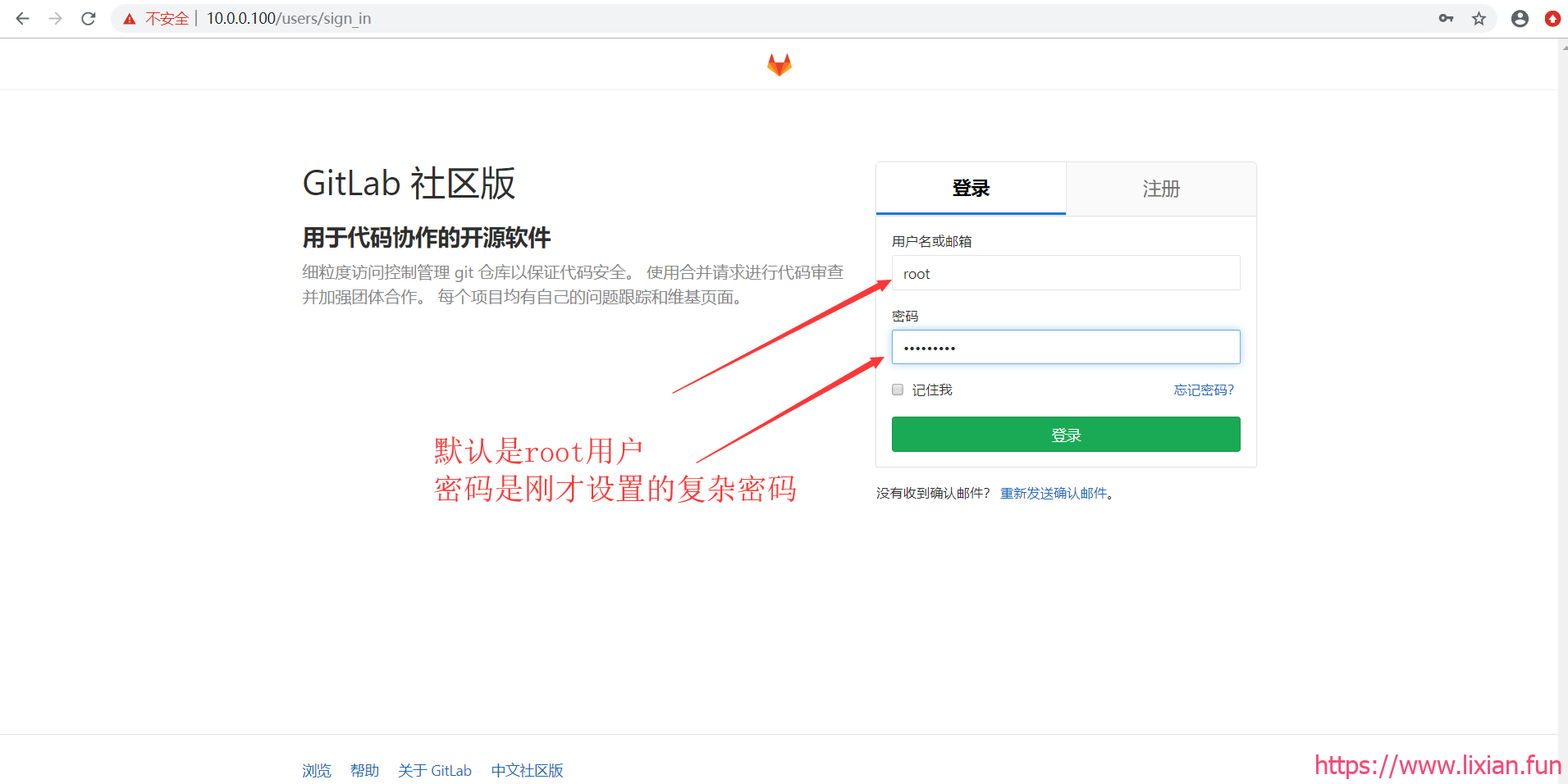This screenshot has height=784, width=1568.
Task: Tick the 记住我 remember-me checkbox
Action: pyautogui.click(x=898, y=390)
